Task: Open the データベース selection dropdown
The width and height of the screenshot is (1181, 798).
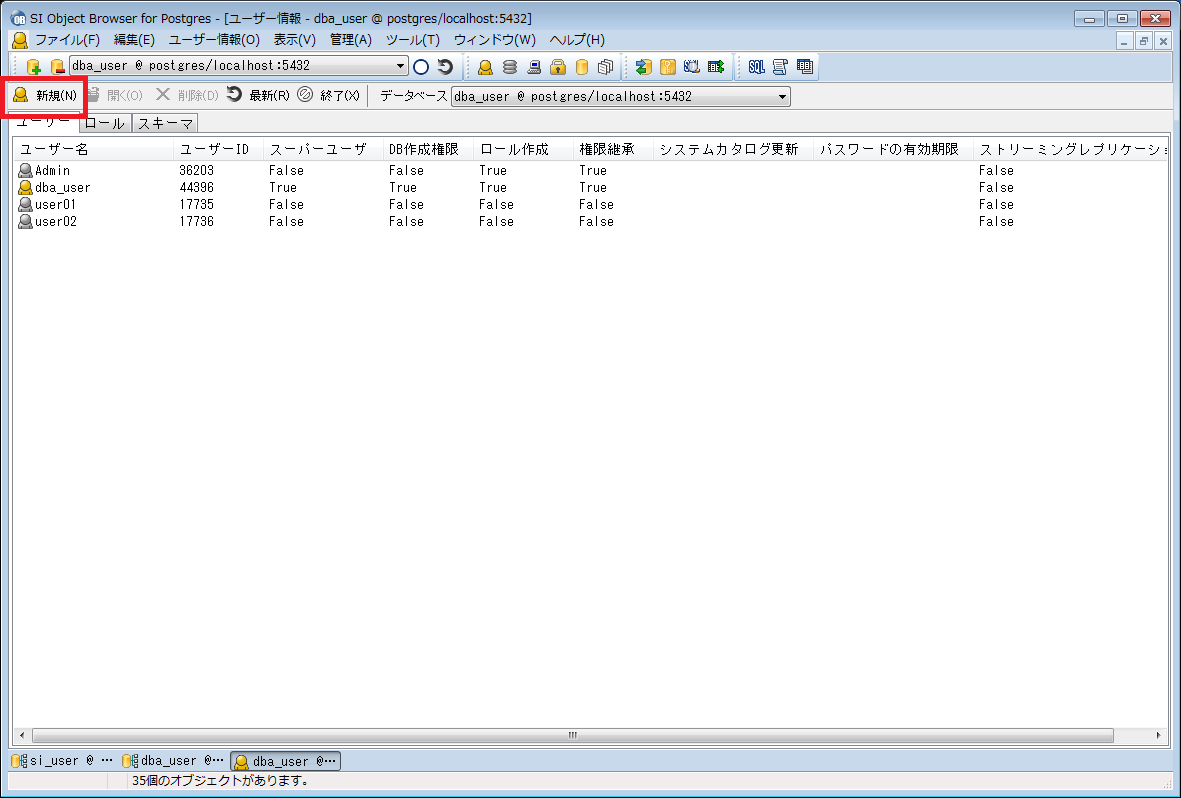Action: coord(783,97)
